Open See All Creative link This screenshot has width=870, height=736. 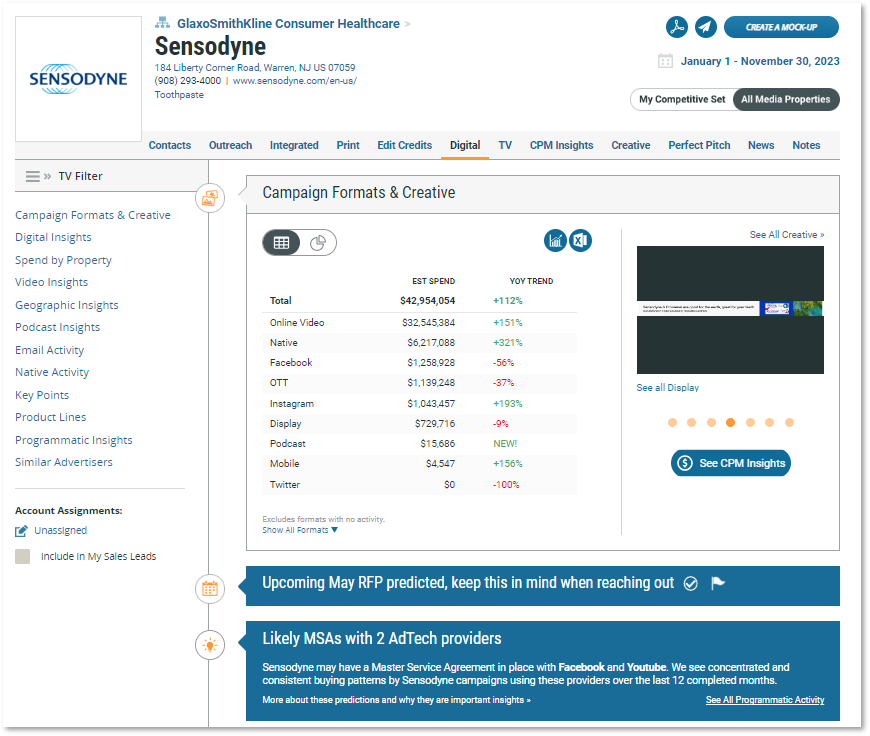click(x=787, y=235)
